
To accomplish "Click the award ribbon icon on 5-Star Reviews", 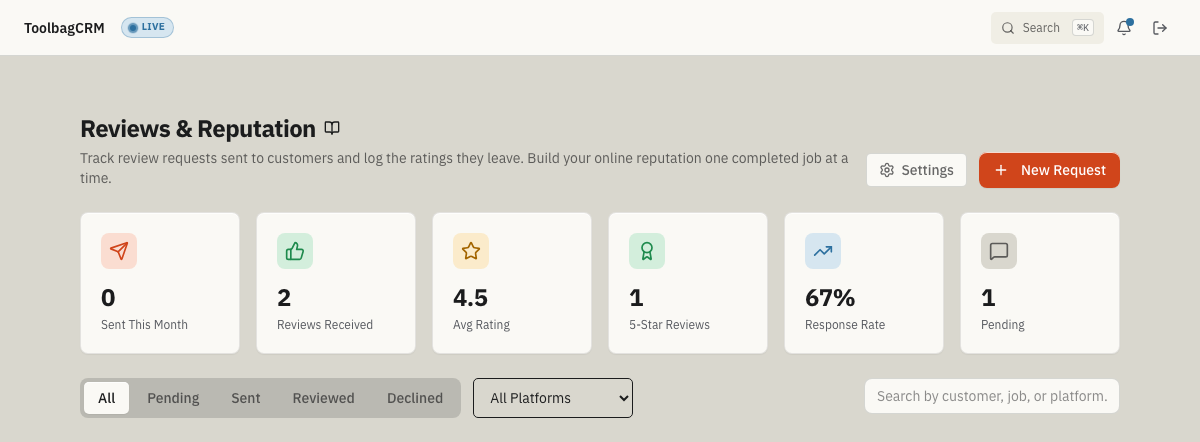I will [x=647, y=251].
